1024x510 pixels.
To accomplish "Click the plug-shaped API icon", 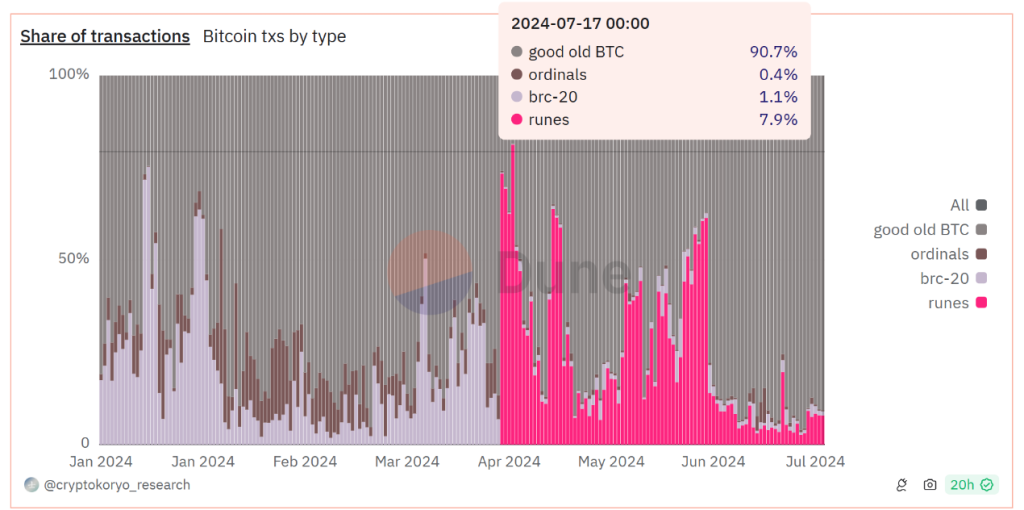I will pos(900,485).
